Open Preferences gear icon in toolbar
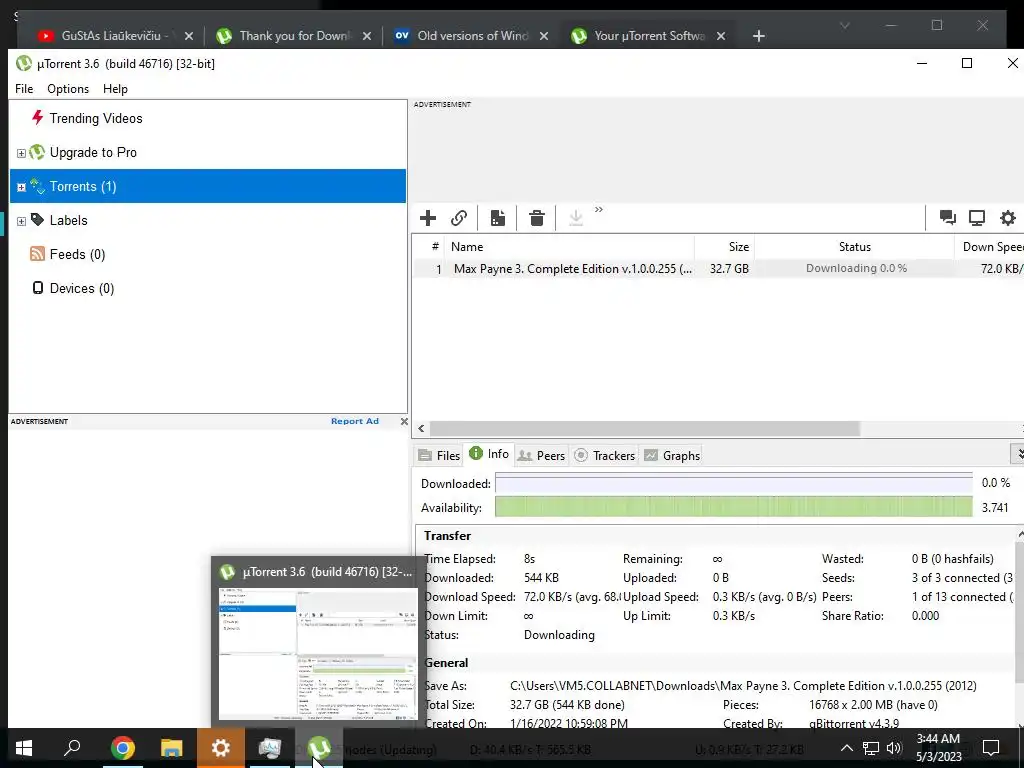Viewport: 1024px width, 768px height. pos(1008,217)
